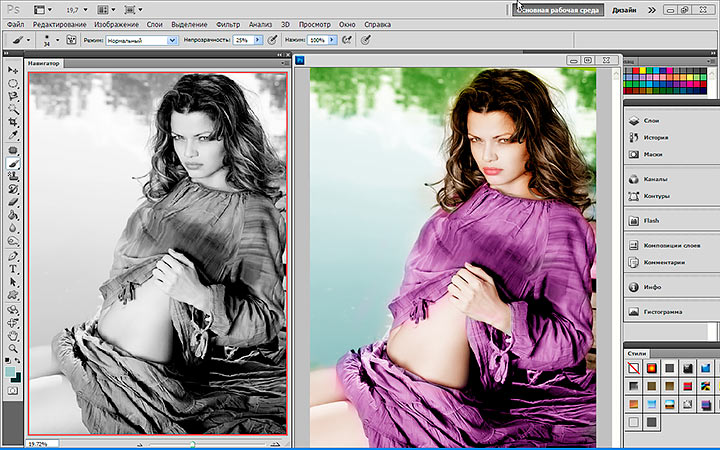This screenshot has width=720, height=450.
Task: Click the Navigator zoom percentage field
Action: (42, 444)
